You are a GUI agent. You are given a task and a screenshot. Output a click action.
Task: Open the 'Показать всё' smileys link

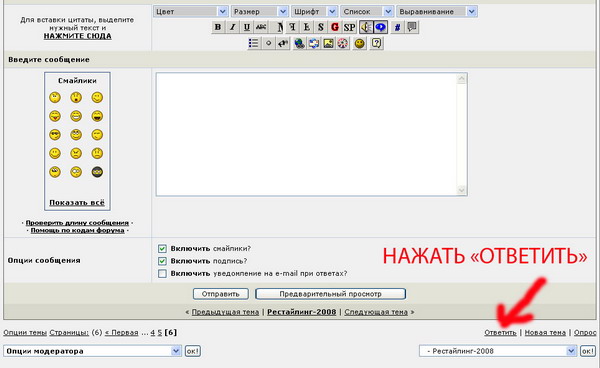[77, 203]
